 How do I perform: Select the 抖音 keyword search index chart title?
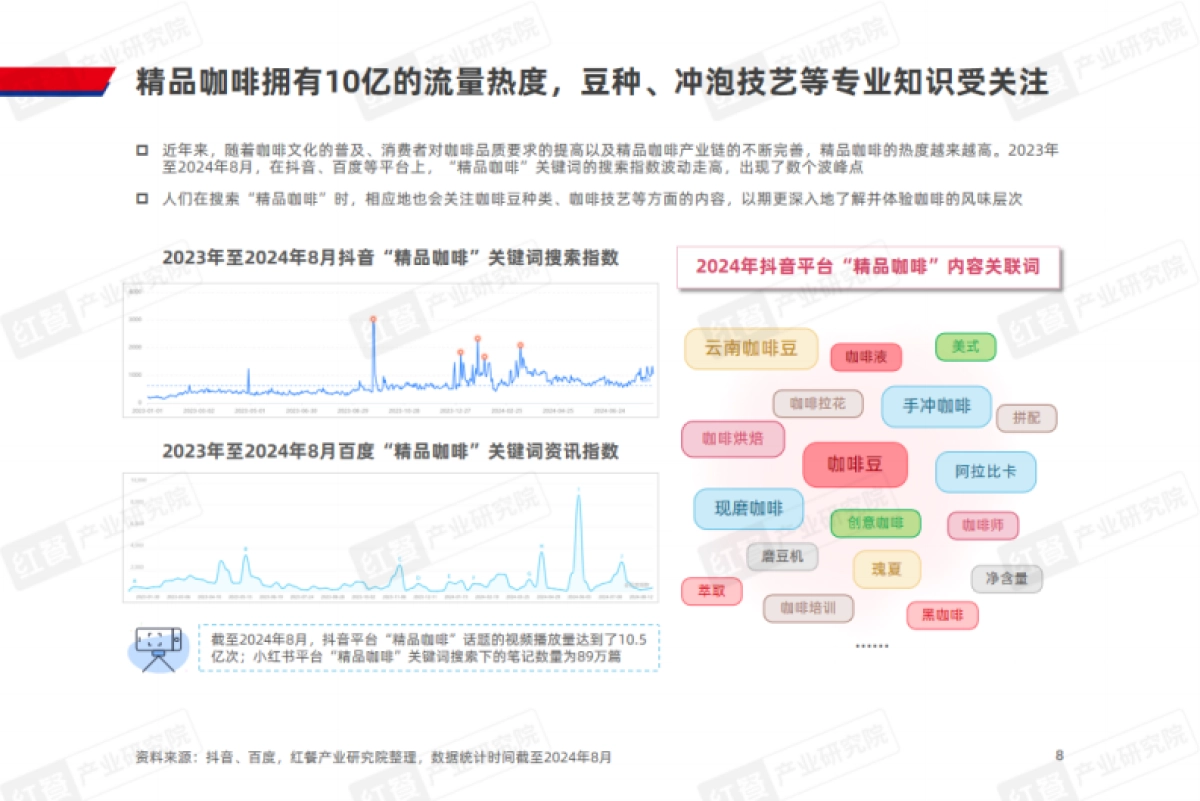tap(392, 258)
